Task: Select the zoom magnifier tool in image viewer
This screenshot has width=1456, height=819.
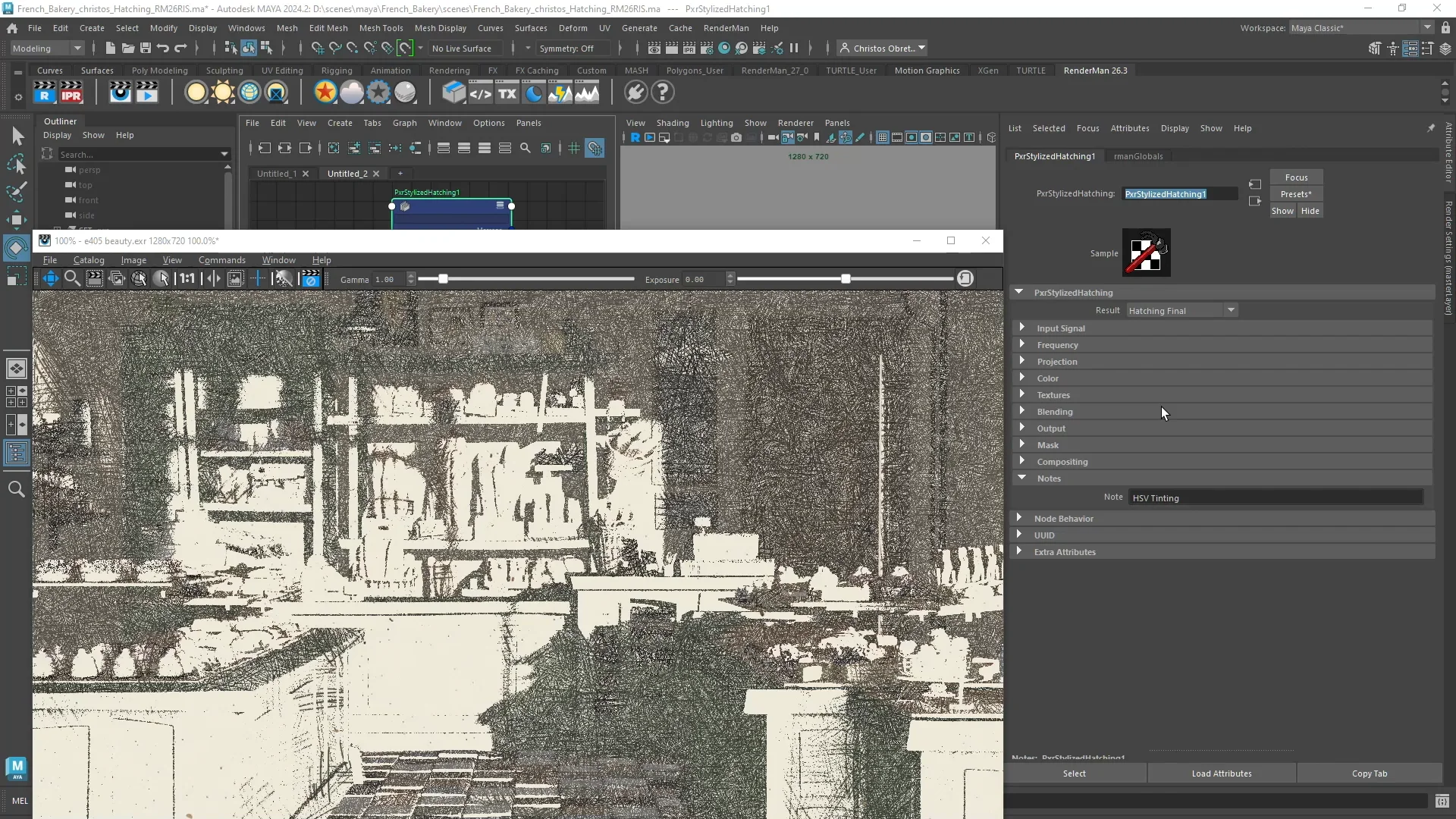Action: pos(72,279)
